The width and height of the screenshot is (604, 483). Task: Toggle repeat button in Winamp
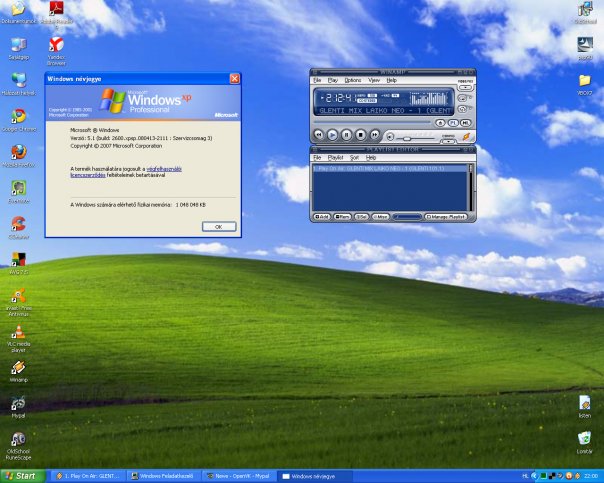[x=462, y=109]
